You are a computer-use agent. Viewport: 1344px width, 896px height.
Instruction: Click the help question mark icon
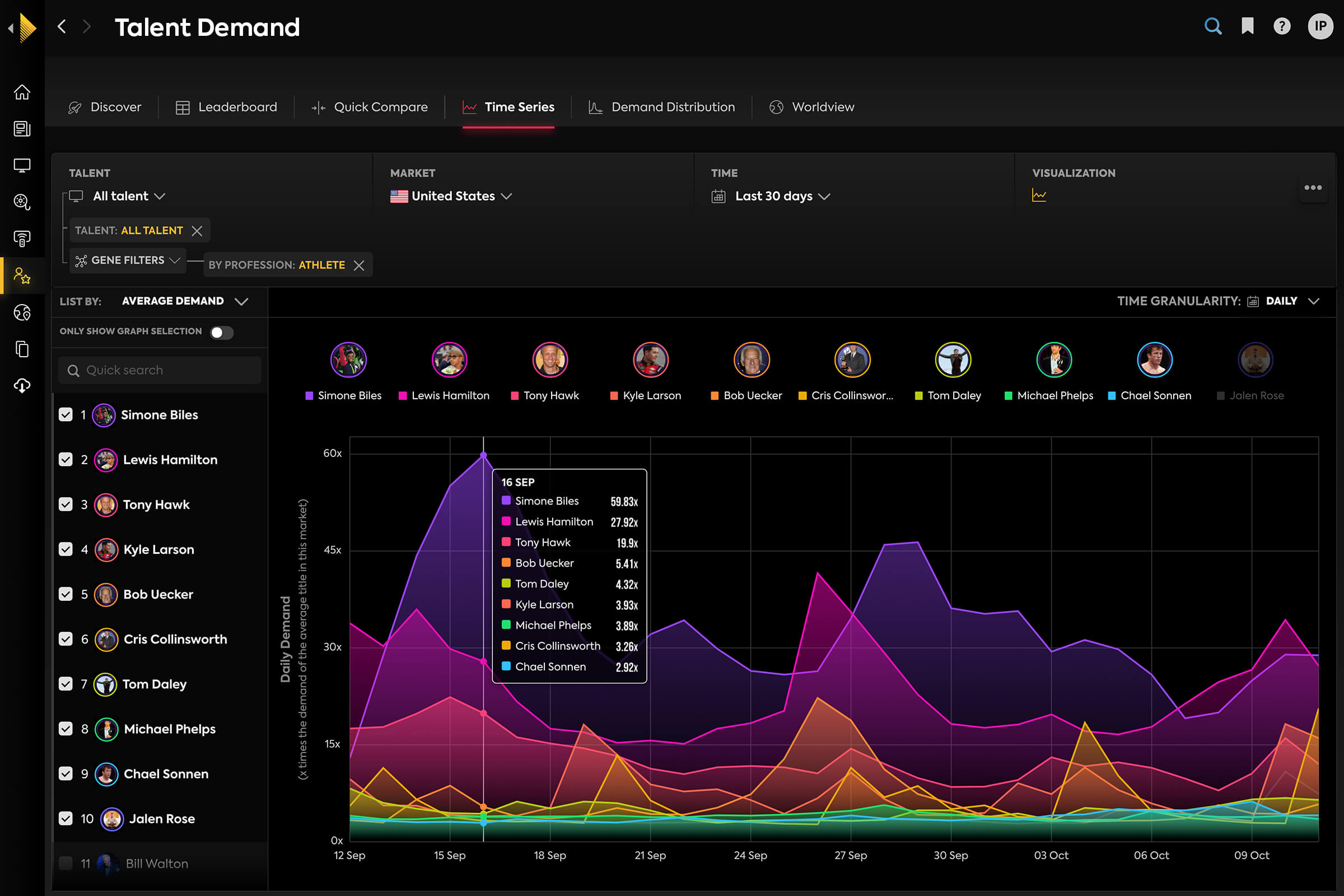[x=1281, y=26]
